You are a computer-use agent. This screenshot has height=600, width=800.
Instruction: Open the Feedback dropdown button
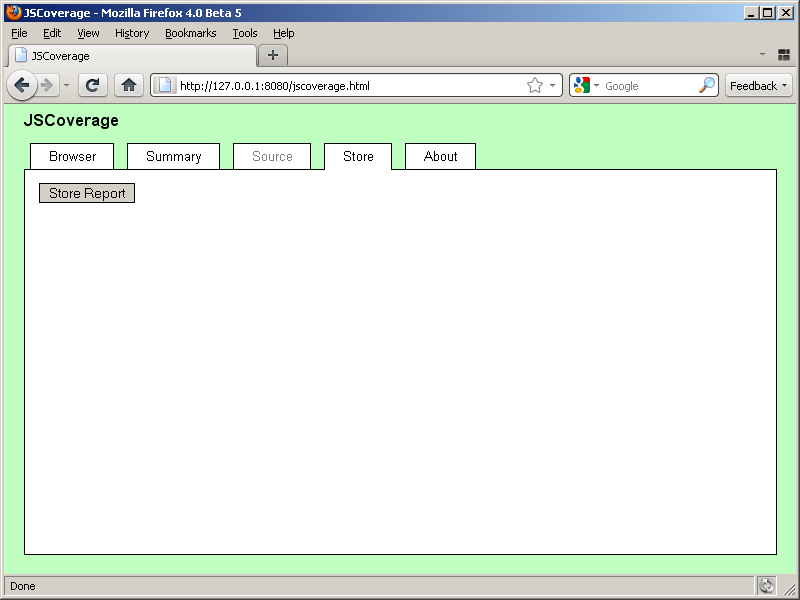pos(759,86)
